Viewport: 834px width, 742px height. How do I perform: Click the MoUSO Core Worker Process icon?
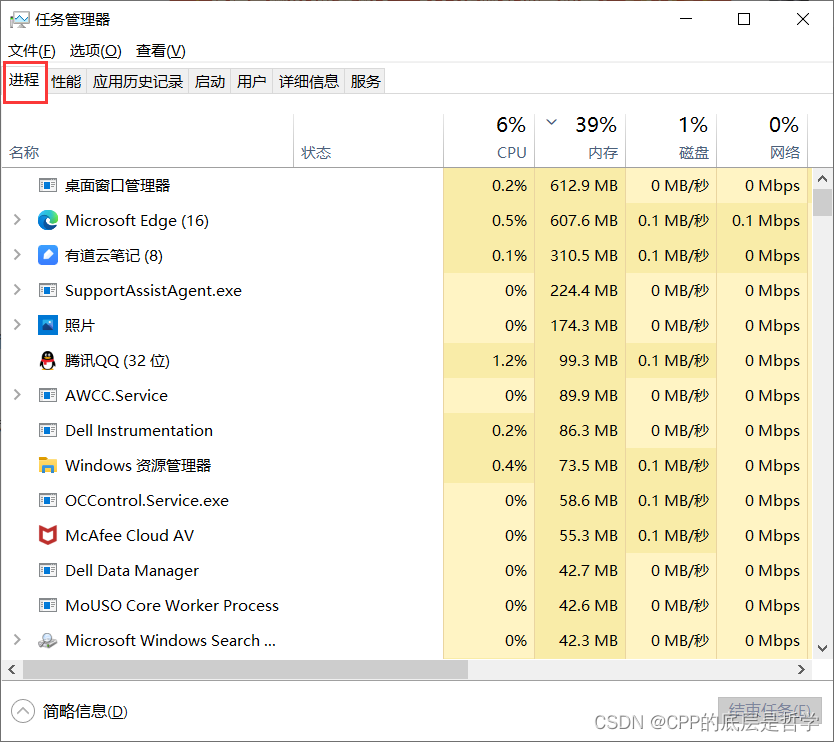tap(48, 605)
